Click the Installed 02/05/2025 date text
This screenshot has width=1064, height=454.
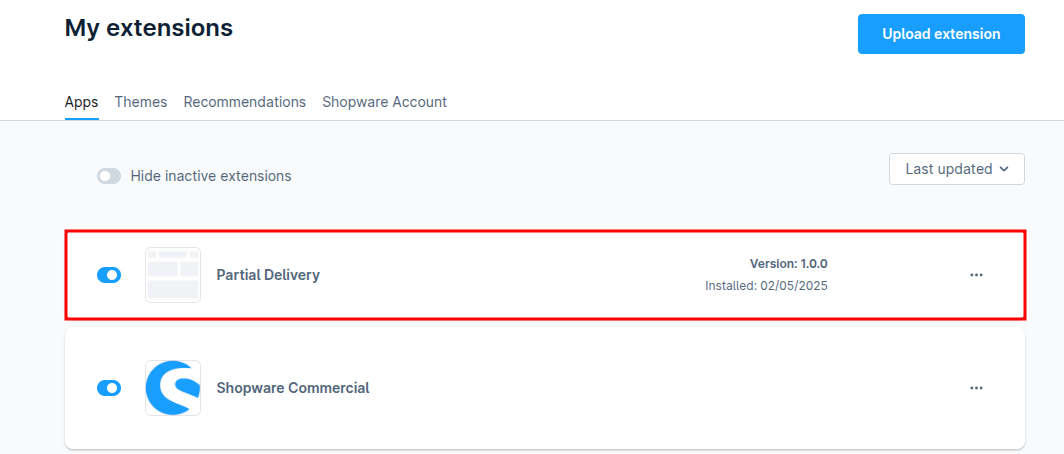click(766, 286)
